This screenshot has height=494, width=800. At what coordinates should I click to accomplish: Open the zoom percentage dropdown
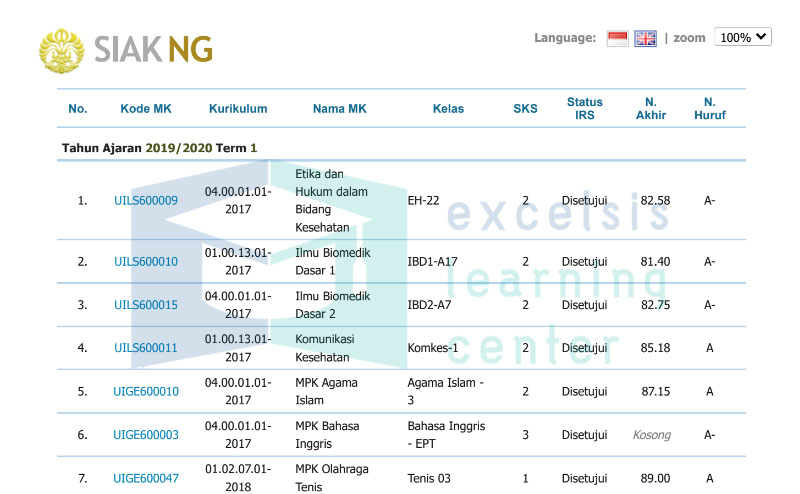tap(742, 37)
